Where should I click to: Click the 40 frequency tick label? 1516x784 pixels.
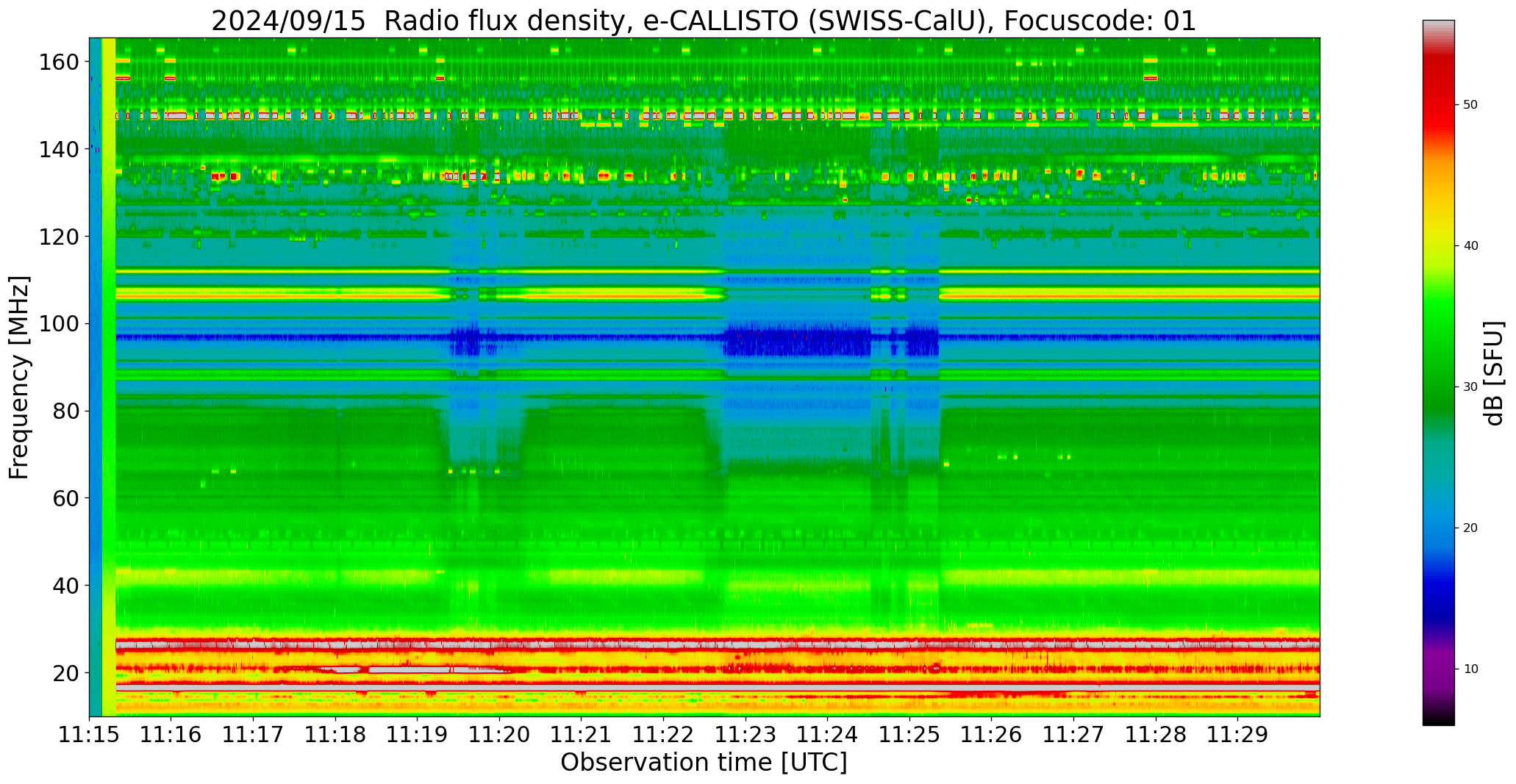[66, 585]
